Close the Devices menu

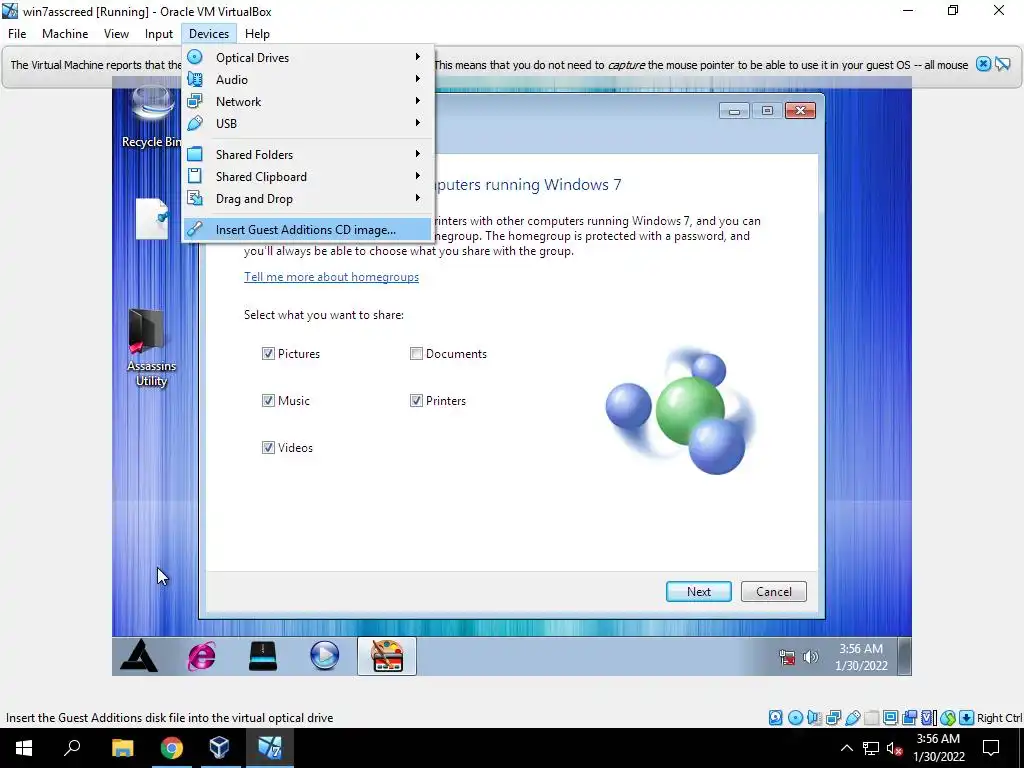tap(209, 34)
